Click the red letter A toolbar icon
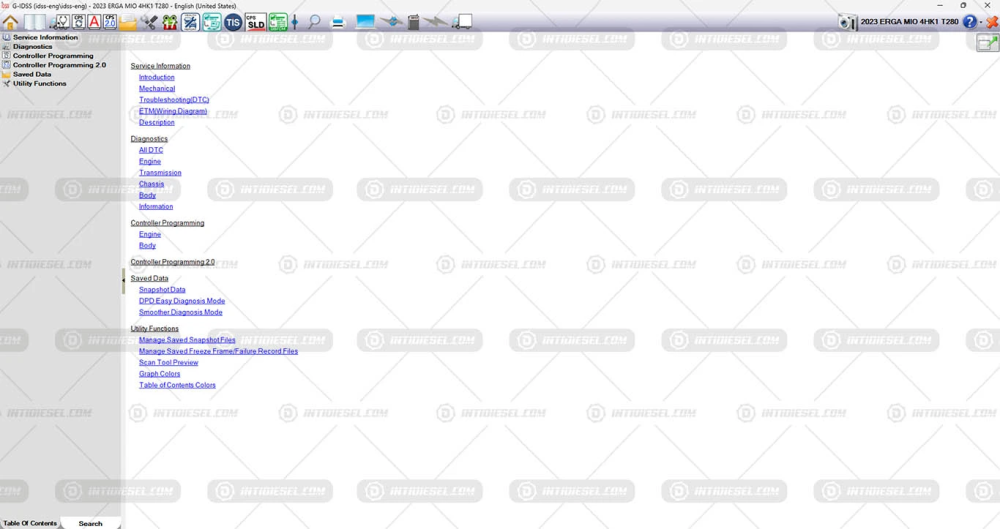Viewport: 1000px width, 529px height. 94,22
